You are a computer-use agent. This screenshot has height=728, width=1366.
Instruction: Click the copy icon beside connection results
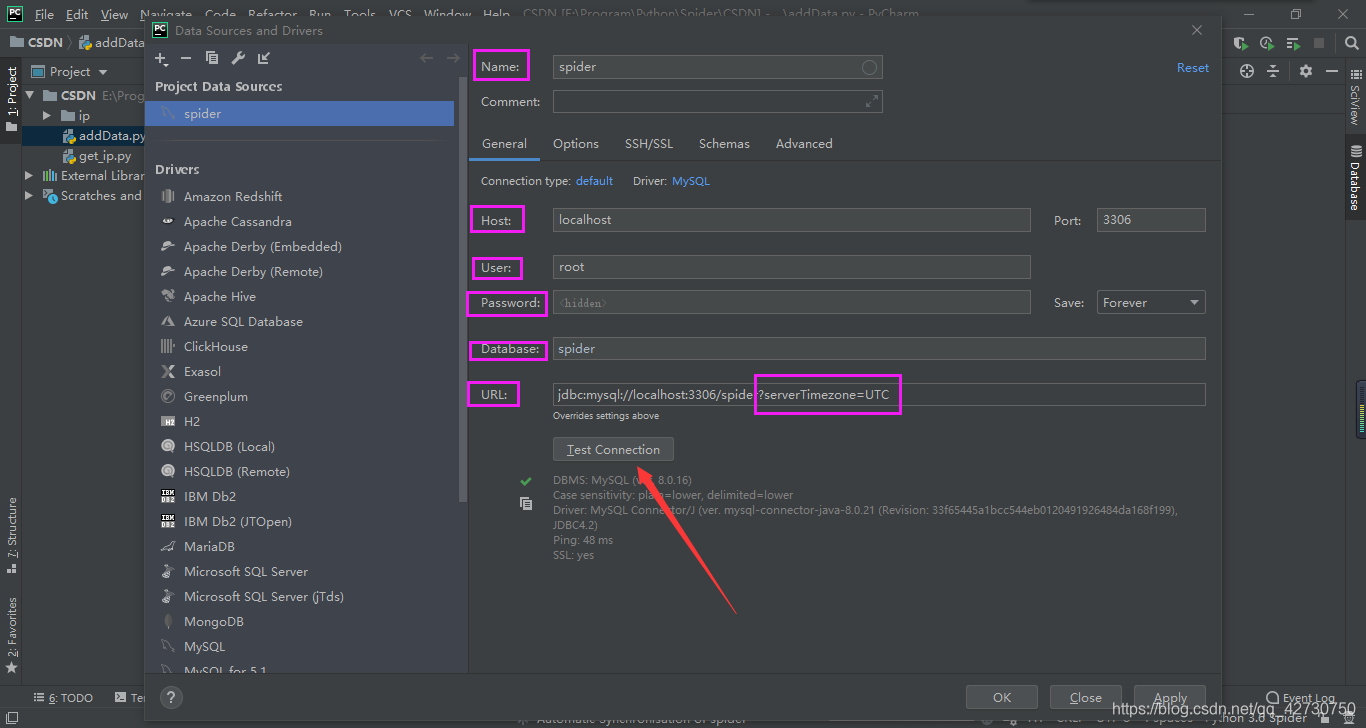(x=526, y=503)
